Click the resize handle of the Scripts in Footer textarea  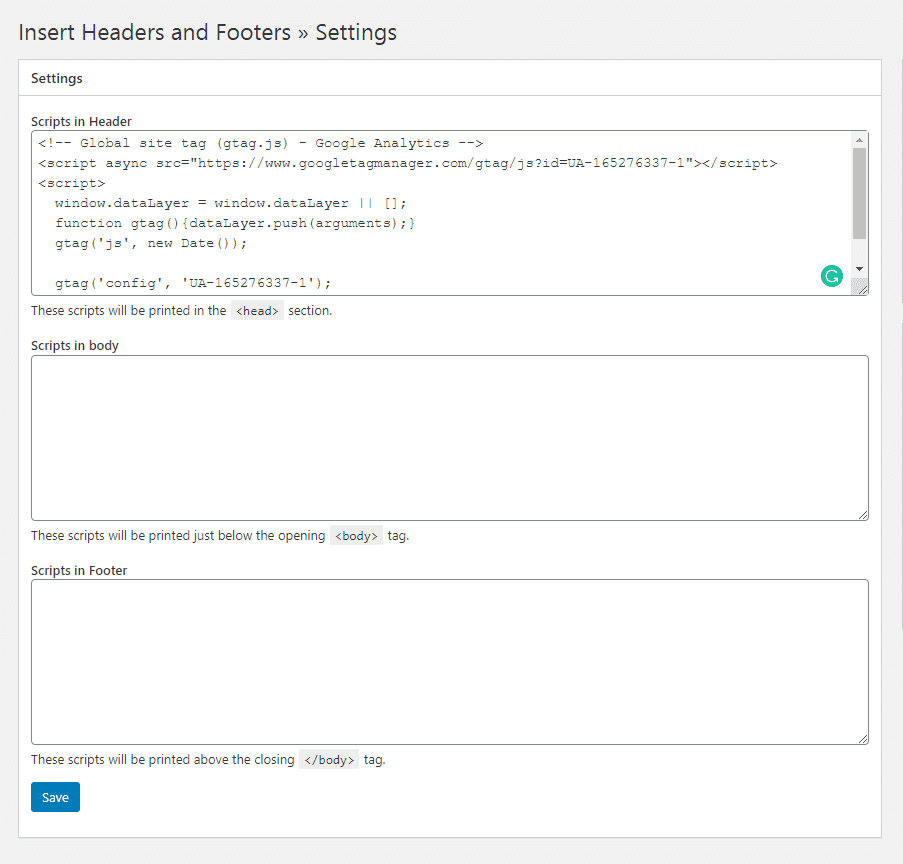click(863, 739)
